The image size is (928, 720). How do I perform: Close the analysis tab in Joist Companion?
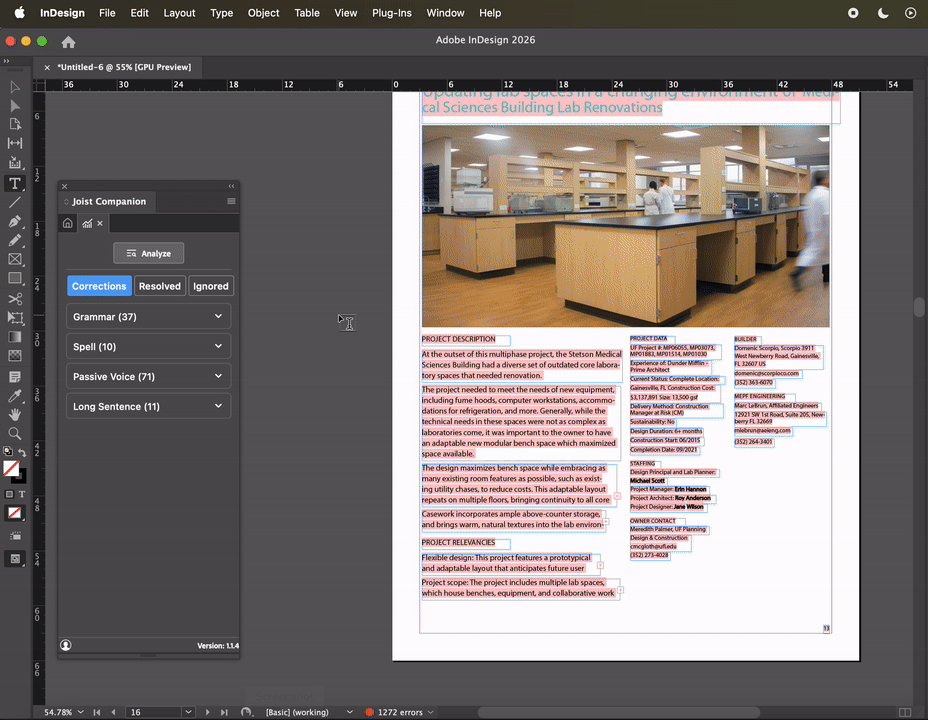pos(100,223)
